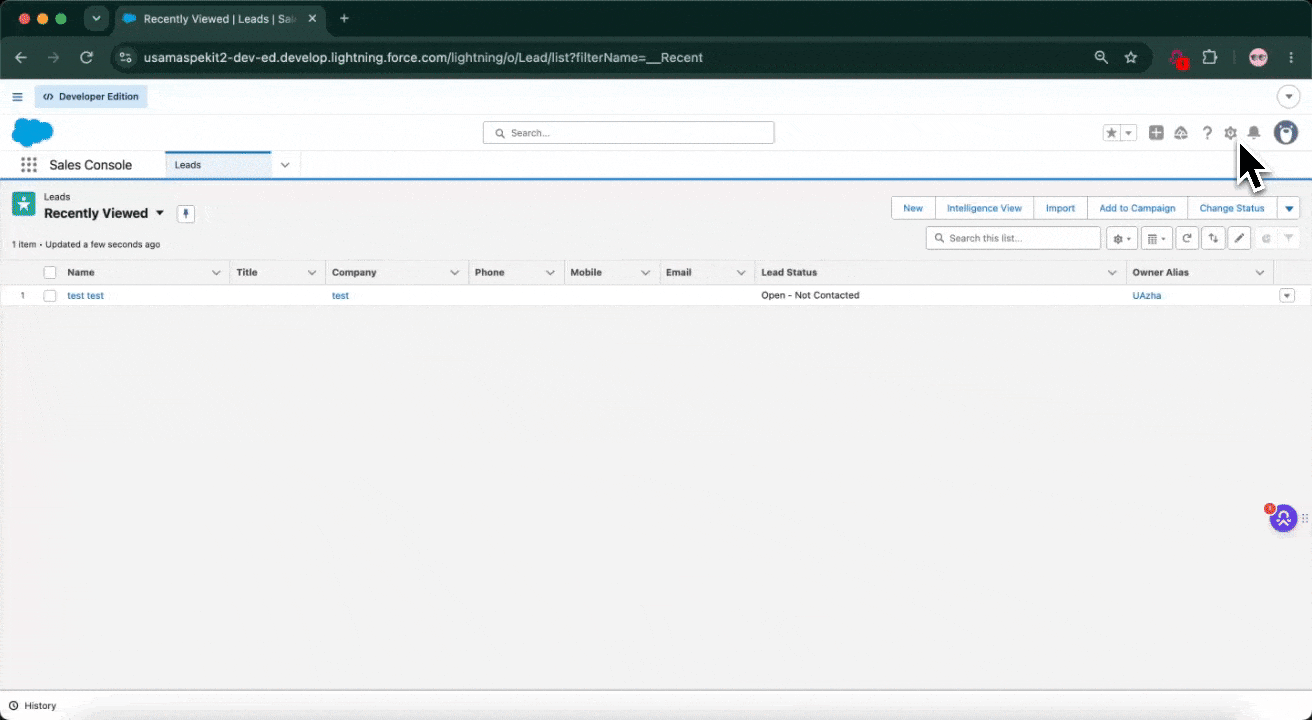This screenshot has height=720, width=1312.
Task: Click the filter funnel icon
Action: pos(1290,238)
